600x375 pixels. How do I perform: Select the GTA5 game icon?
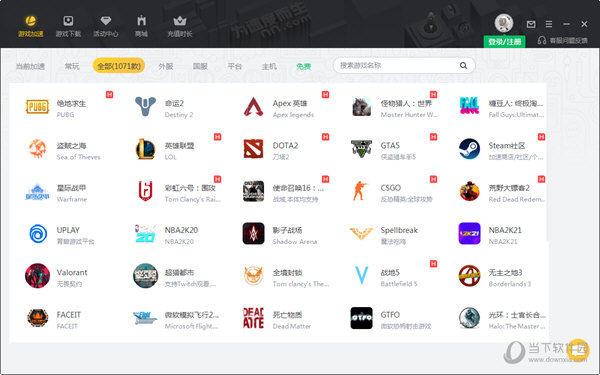click(x=362, y=149)
